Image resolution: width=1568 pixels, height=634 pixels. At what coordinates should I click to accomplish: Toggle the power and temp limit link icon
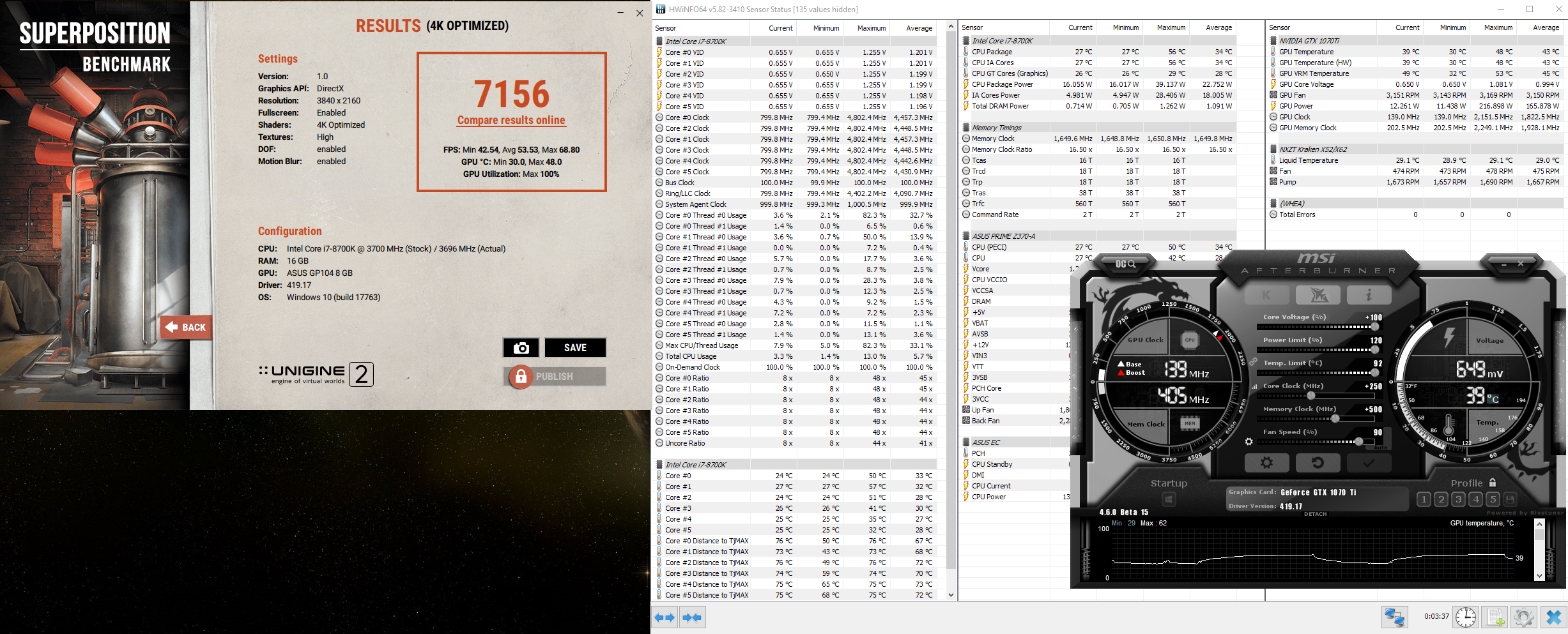tap(1254, 362)
